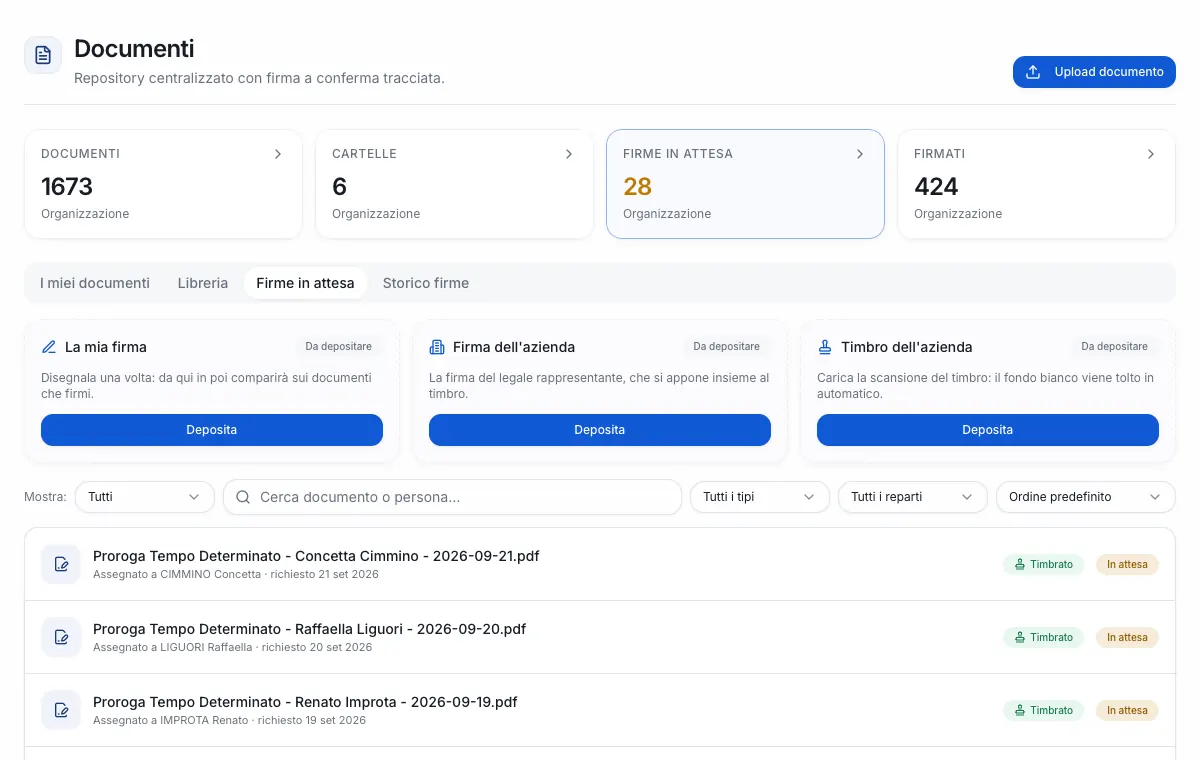Open Proroga Tempo Determinato Renato Improta file
Screen dimensions: 1200x760
[x=305, y=702]
